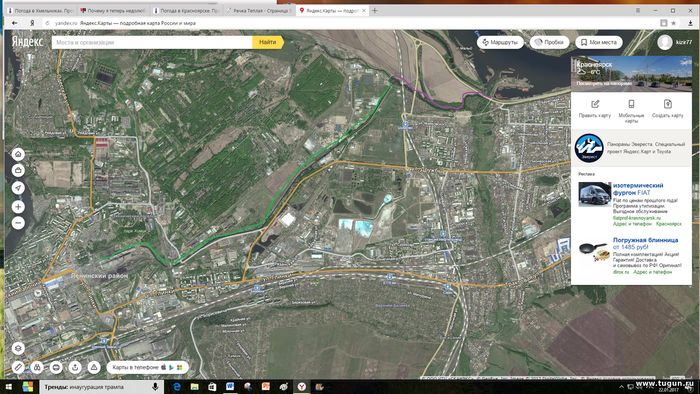The width and height of the screenshot is (700, 394).
Task: Click the road events triangle icon
Action: 94,367
